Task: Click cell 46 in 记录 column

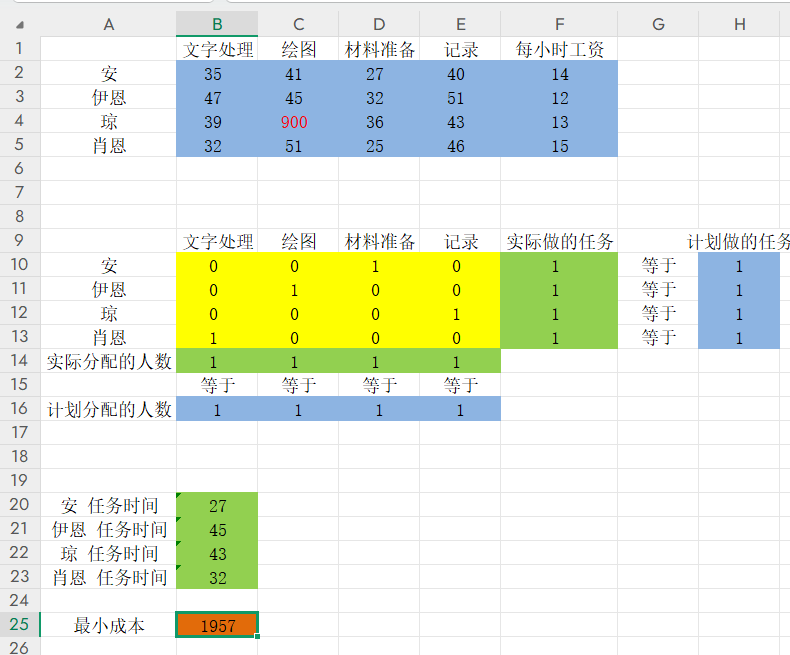Action: (x=460, y=146)
